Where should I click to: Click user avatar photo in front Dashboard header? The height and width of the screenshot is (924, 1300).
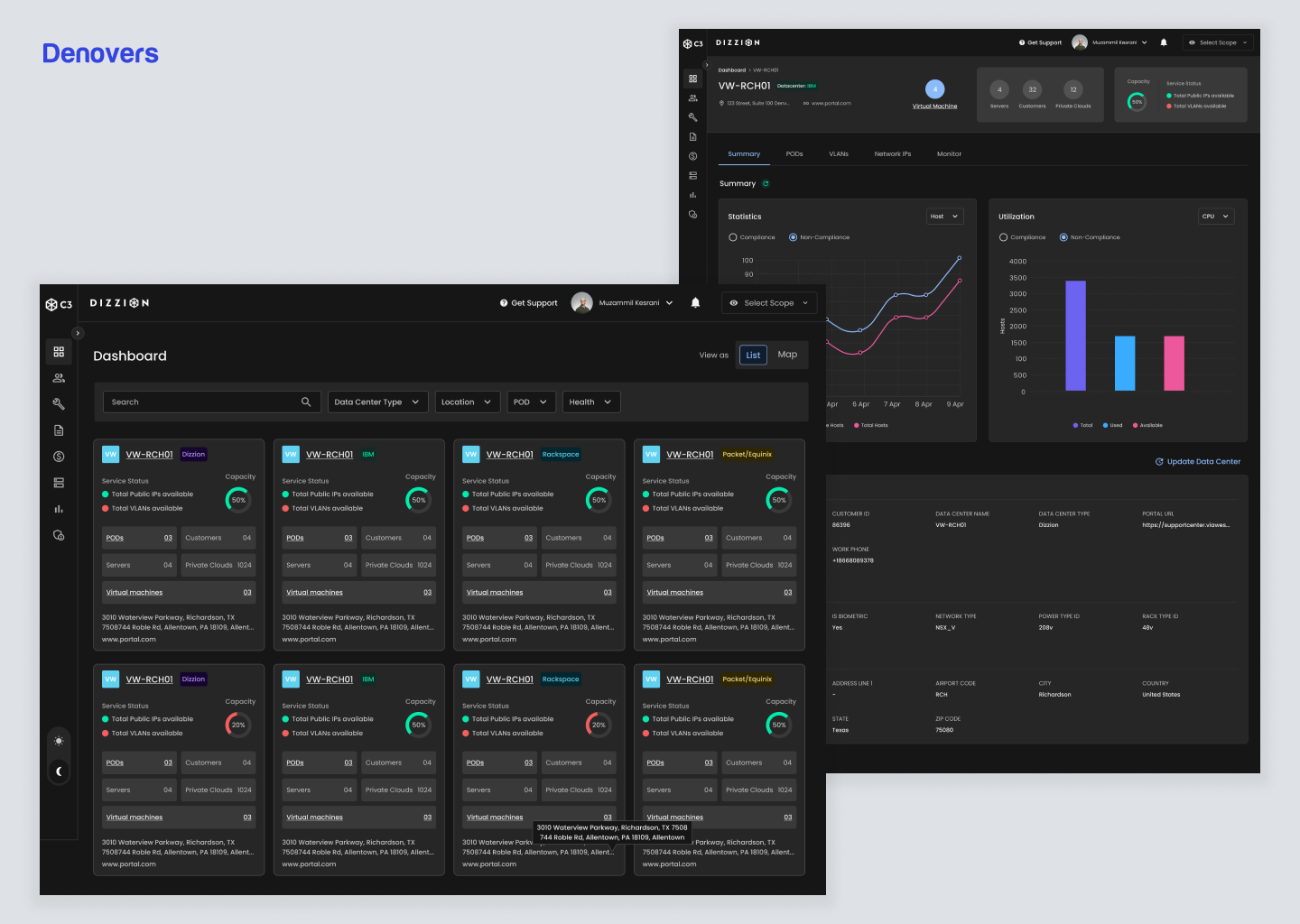pos(581,302)
